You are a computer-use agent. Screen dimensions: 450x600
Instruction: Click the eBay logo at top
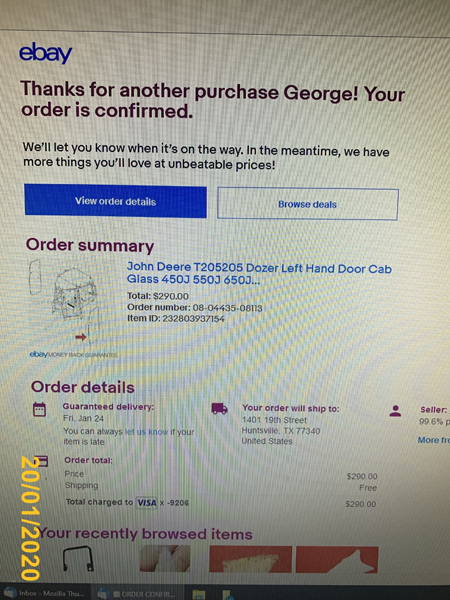click(46, 53)
